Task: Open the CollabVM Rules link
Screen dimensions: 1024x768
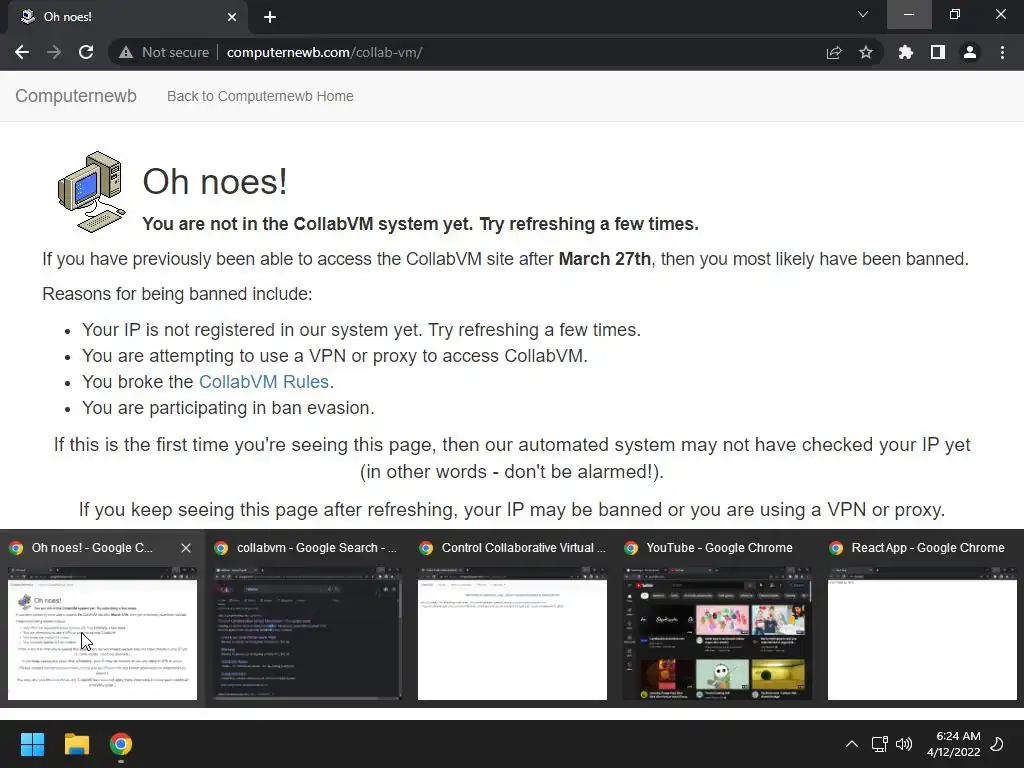Action: (264, 381)
